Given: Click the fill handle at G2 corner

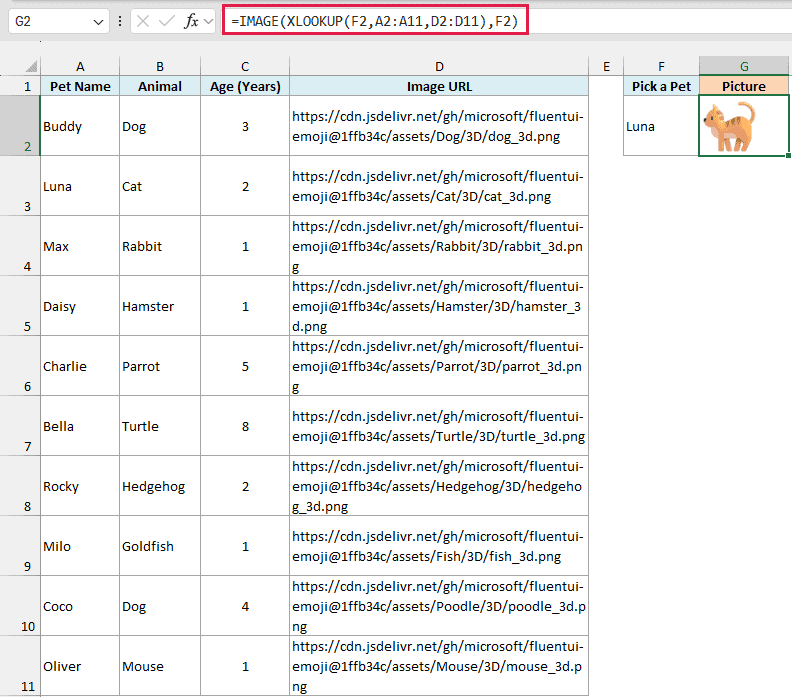Looking at the screenshot, I should click(788, 156).
